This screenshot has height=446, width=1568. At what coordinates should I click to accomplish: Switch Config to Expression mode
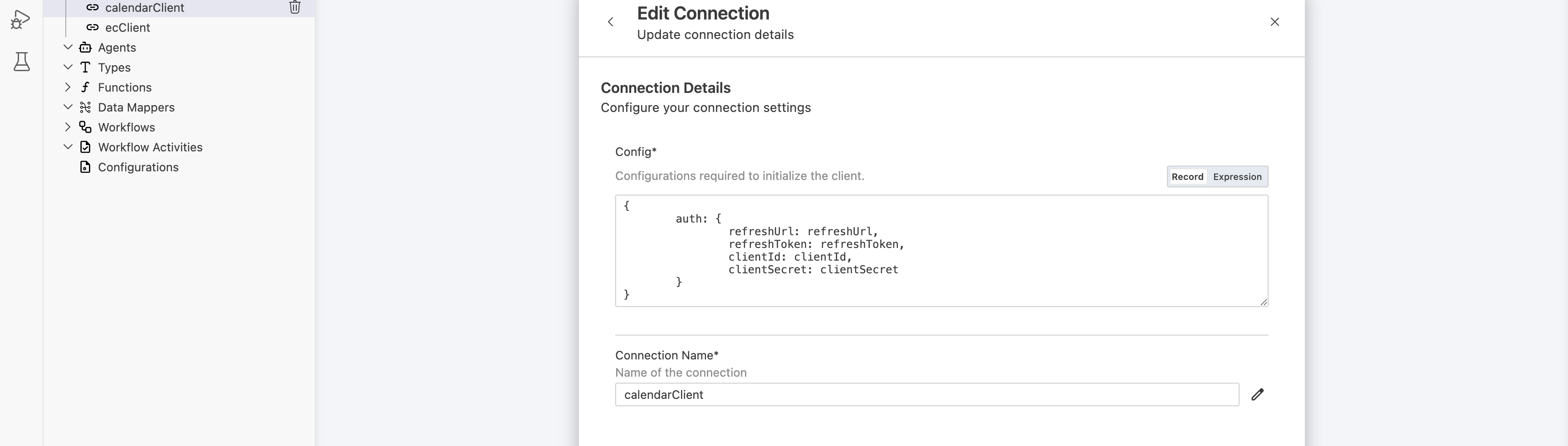point(1237,176)
